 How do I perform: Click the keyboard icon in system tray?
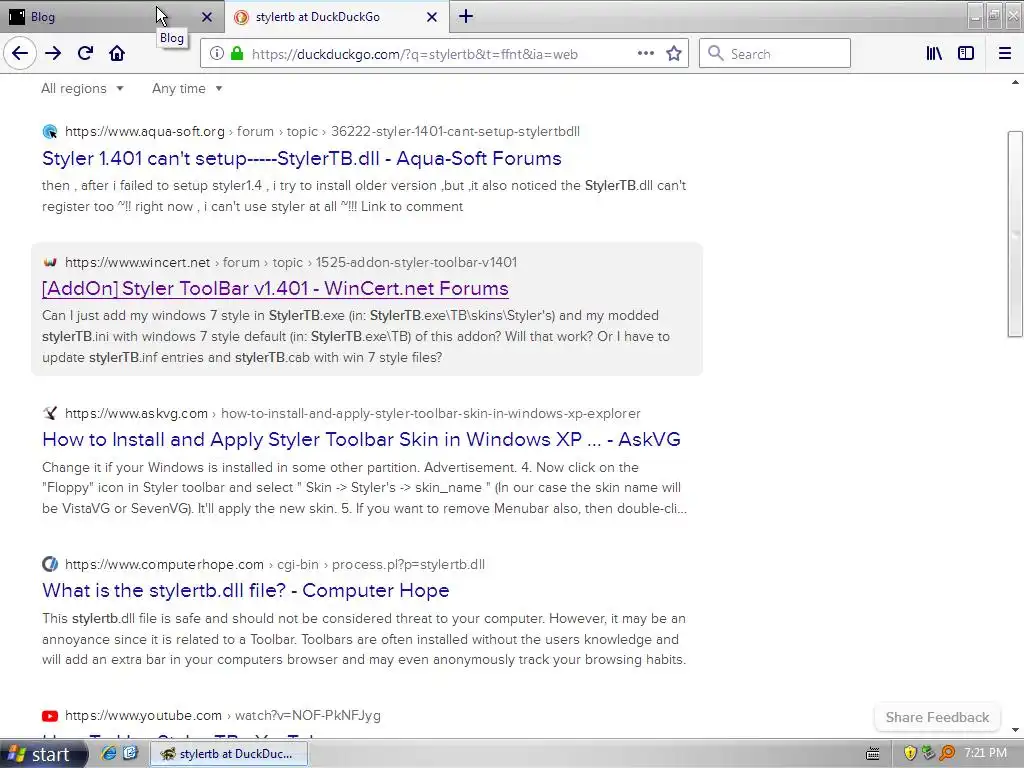pyautogui.click(x=872, y=754)
